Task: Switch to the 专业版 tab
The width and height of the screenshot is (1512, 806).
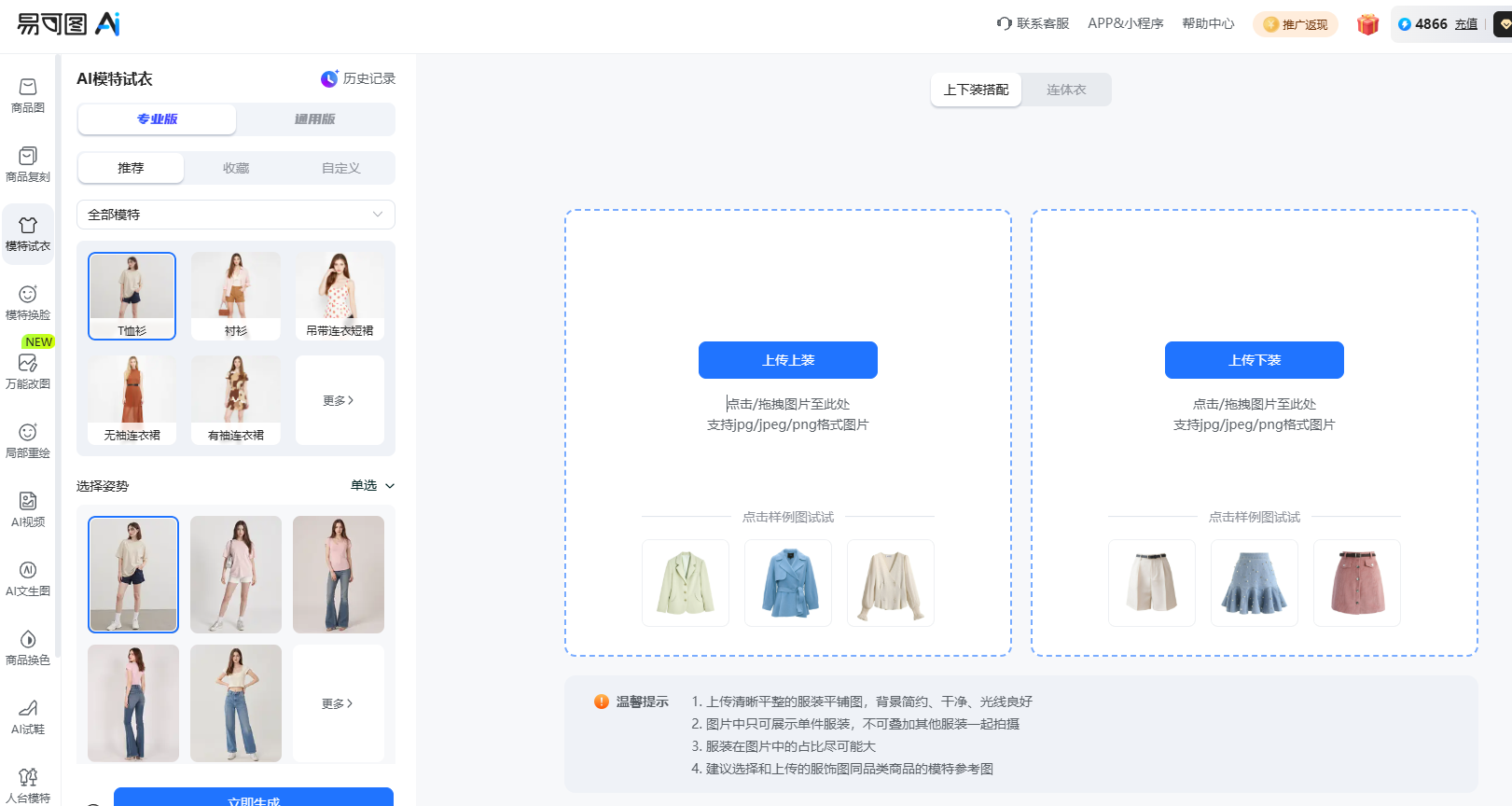Action: 157,119
